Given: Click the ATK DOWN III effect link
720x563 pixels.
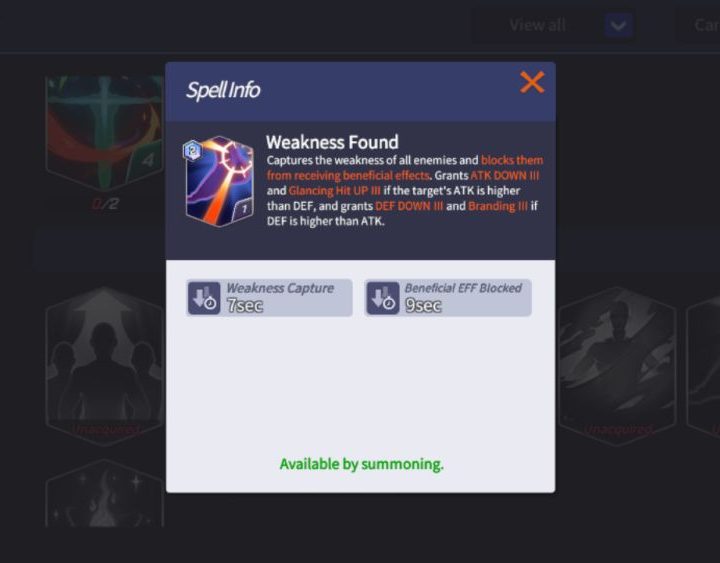Looking at the screenshot, I should pyautogui.click(x=505, y=175).
